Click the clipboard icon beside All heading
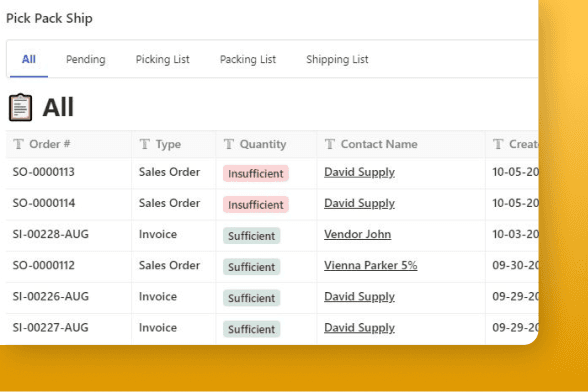Viewport: 588px width, 392px height. pyautogui.click(x=21, y=107)
